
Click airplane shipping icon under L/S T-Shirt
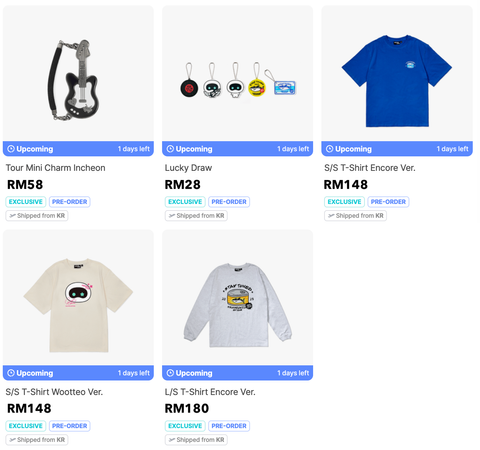coord(172,440)
